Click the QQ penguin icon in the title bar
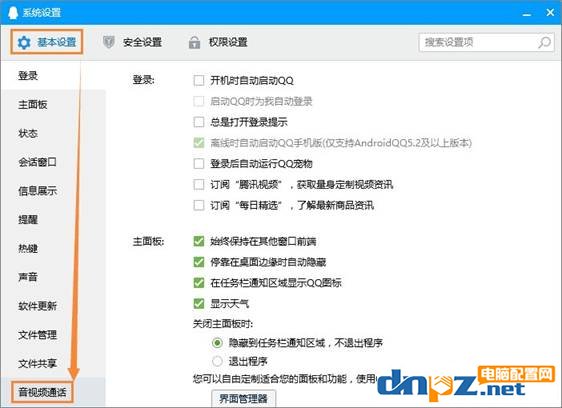The image size is (562, 408). click(13, 12)
